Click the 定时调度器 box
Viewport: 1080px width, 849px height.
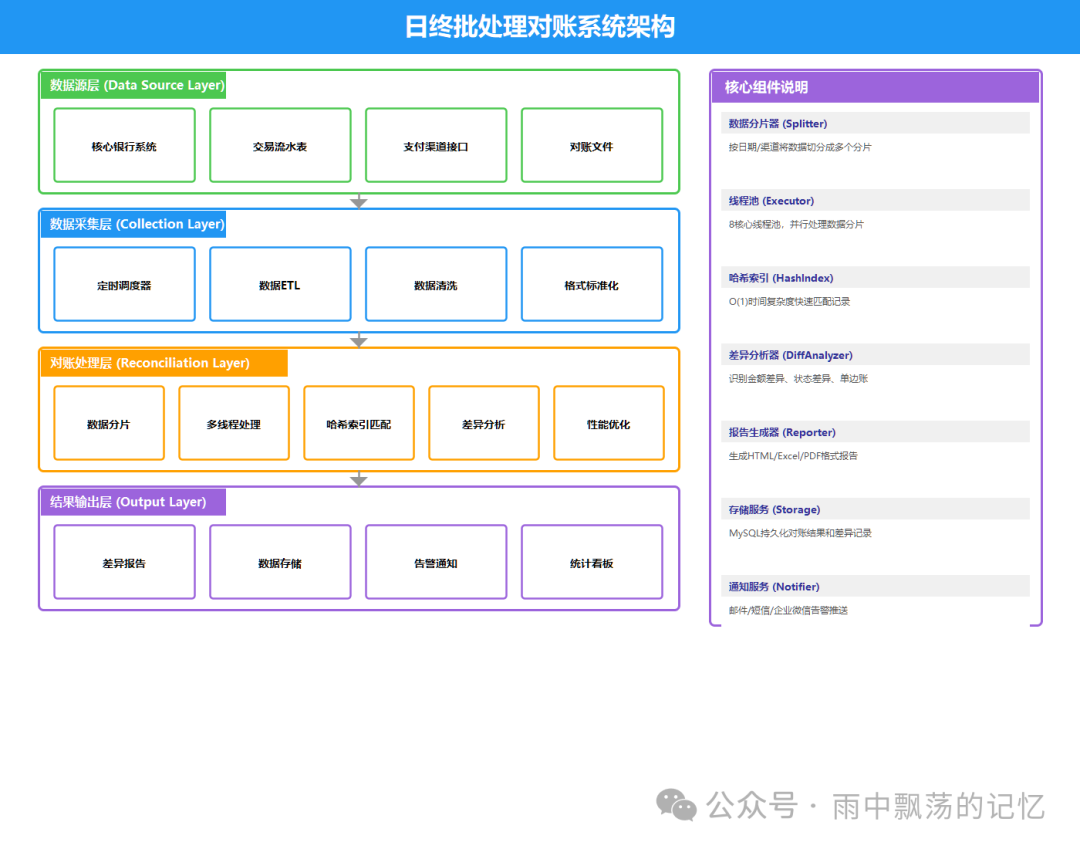coord(124,284)
